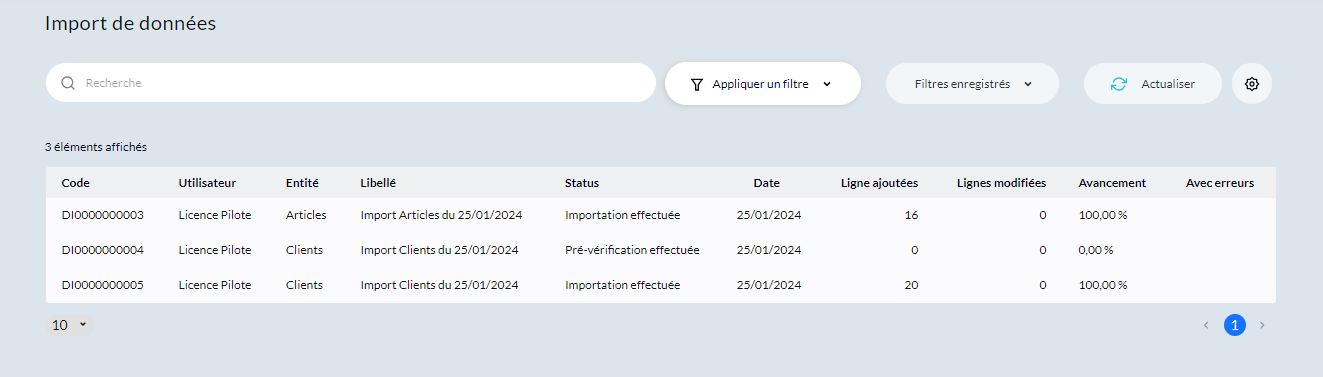Sort by the Date column header
The image size is (1323, 377).
coord(767,183)
